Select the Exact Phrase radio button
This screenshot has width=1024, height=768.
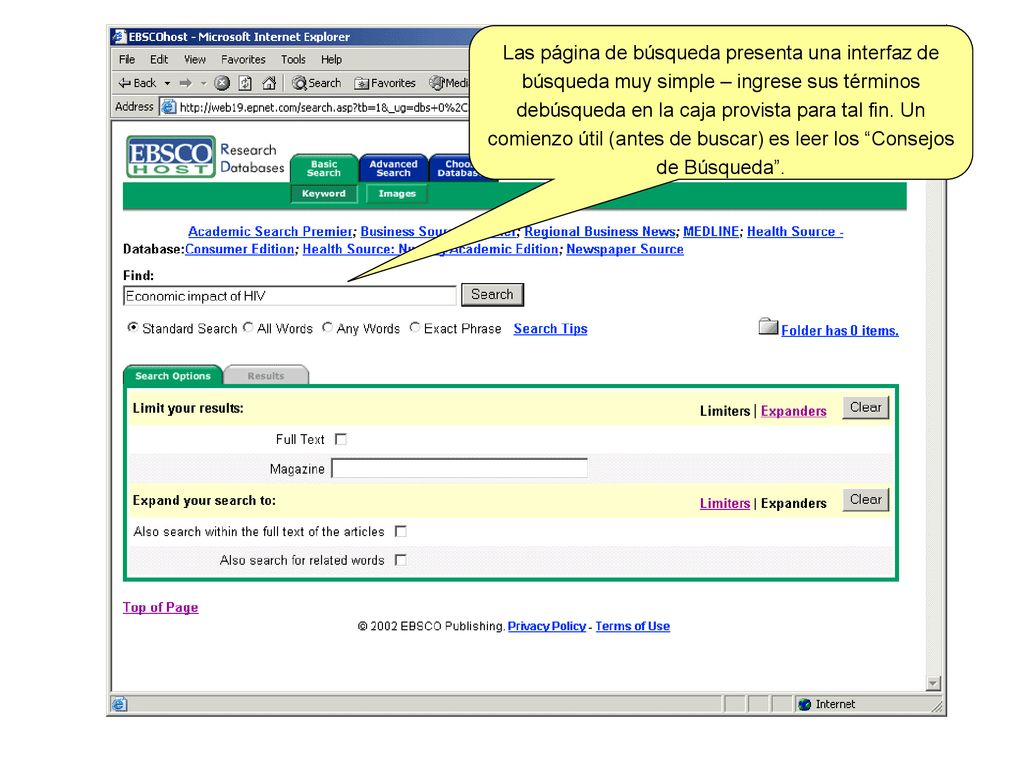point(415,328)
